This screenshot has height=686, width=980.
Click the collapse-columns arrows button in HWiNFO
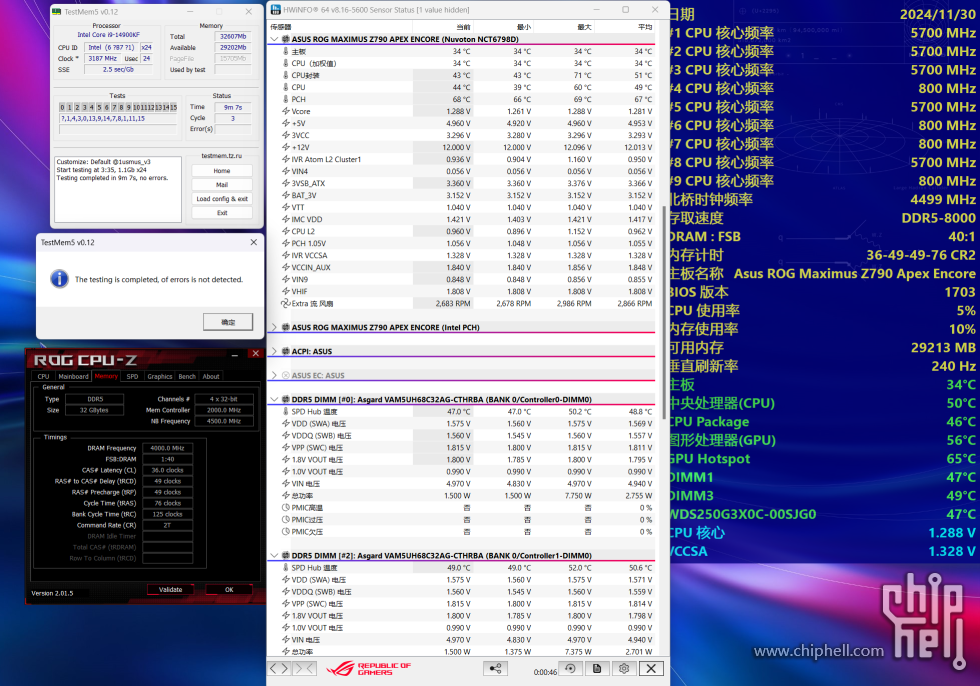click(x=306, y=669)
